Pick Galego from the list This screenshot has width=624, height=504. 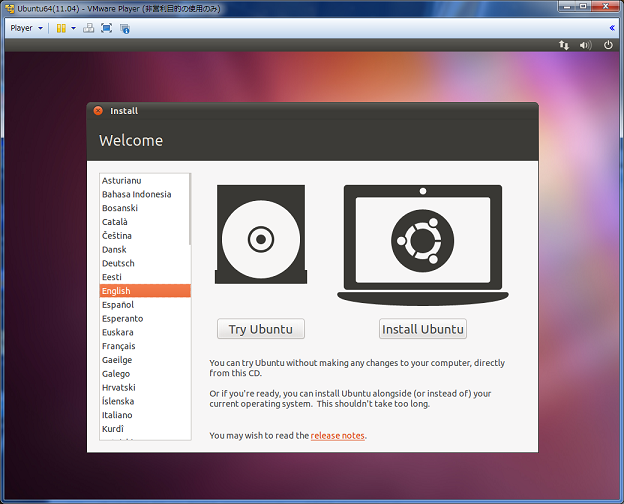(x=145, y=373)
